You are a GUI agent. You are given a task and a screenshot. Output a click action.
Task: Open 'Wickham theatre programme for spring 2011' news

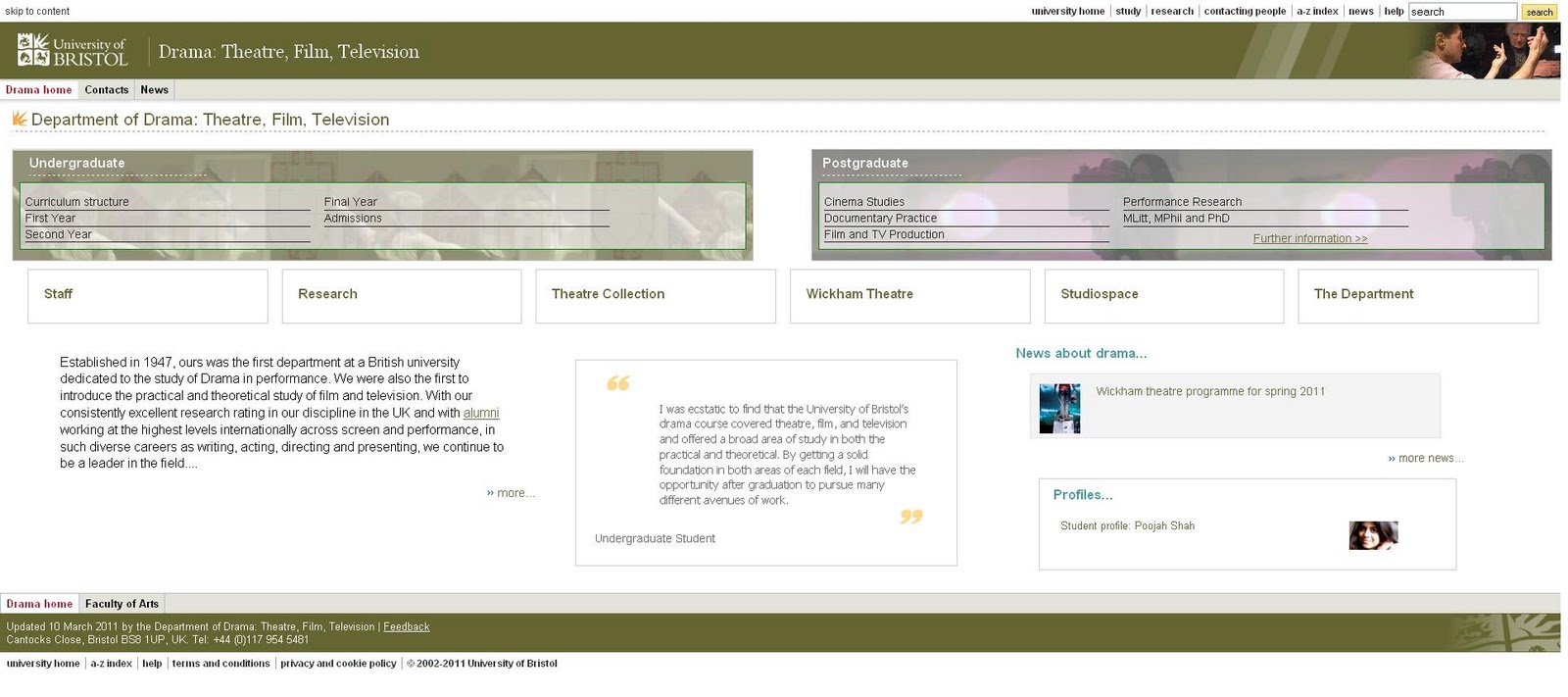1210,392
